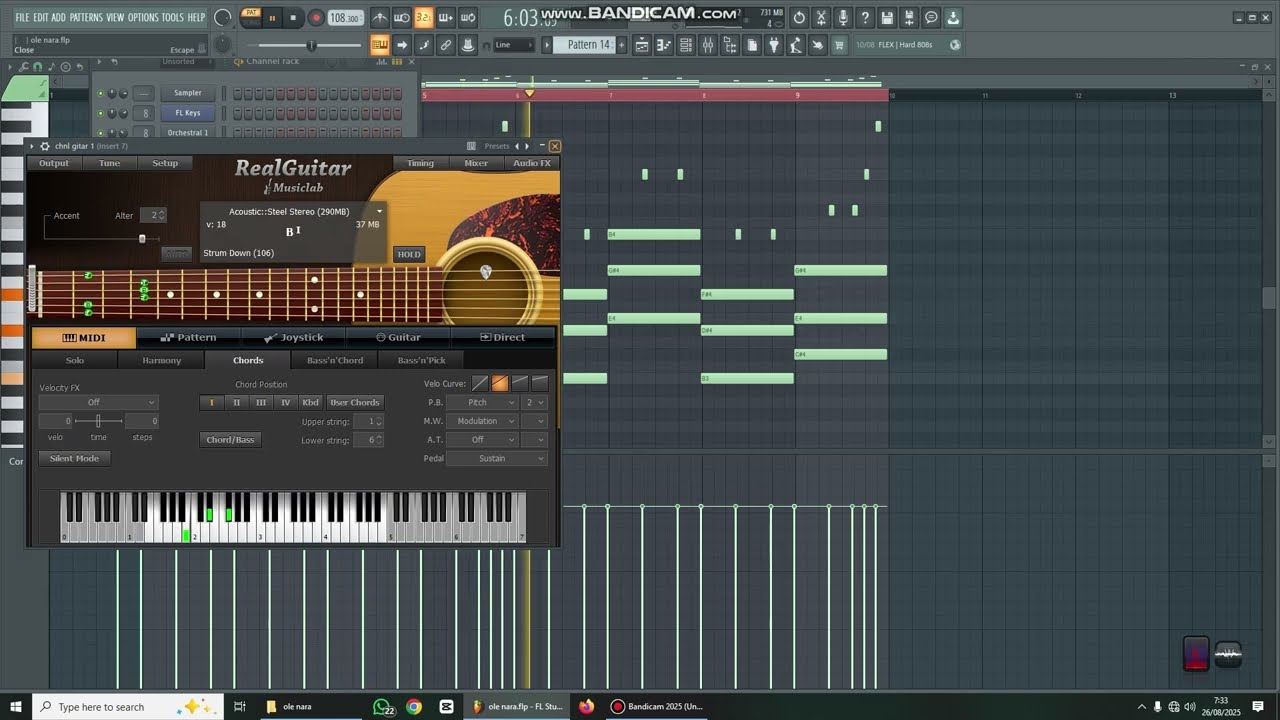Click the globe icon next to FLEX Hard 808s
This screenshot has width=1280, height=720.
[x=955, y=45]
